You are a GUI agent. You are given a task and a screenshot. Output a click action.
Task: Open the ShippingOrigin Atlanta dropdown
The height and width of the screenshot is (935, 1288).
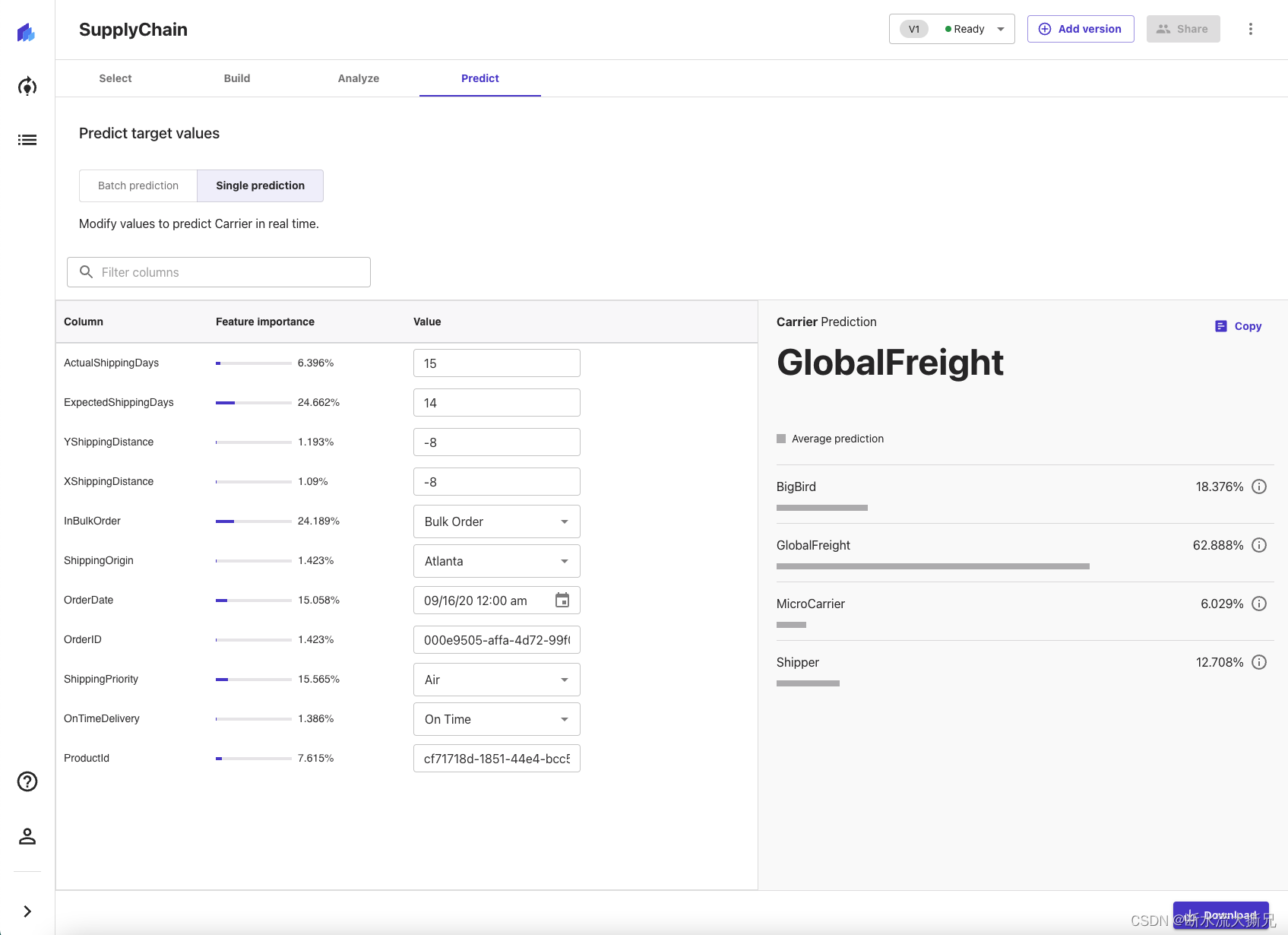point(497,561)
